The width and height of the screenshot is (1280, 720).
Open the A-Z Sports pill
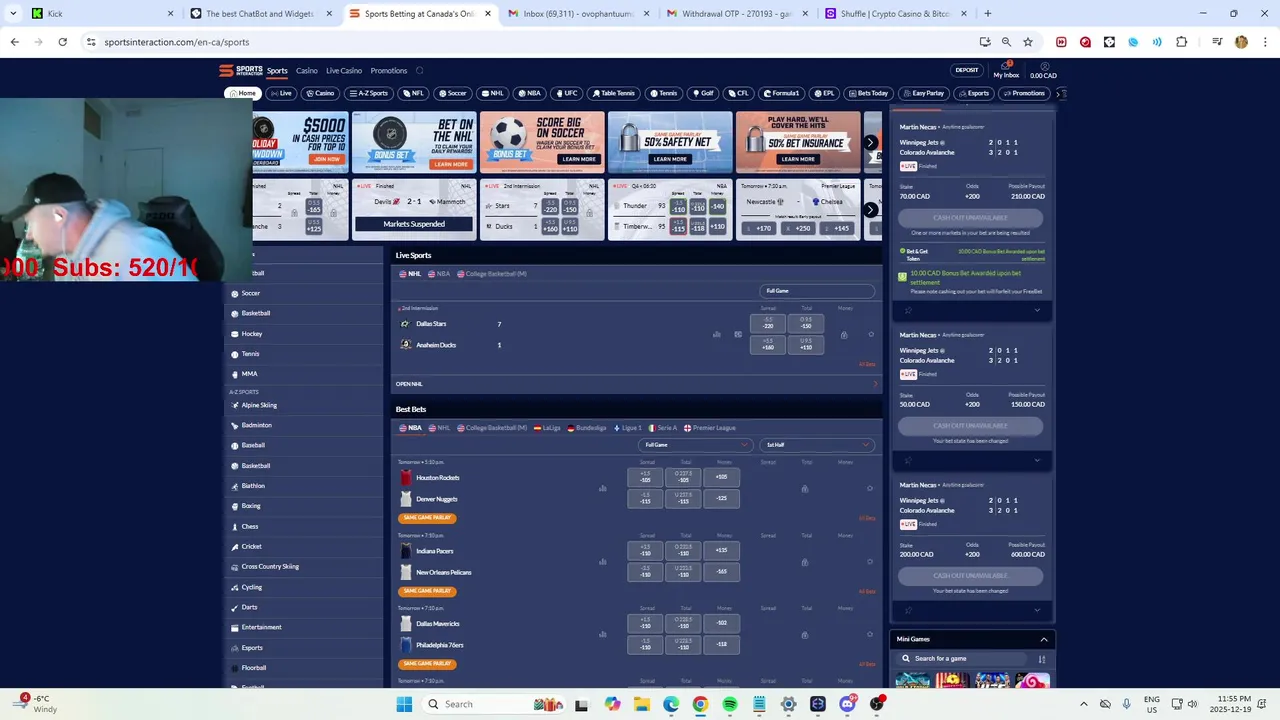click(369, 93)
